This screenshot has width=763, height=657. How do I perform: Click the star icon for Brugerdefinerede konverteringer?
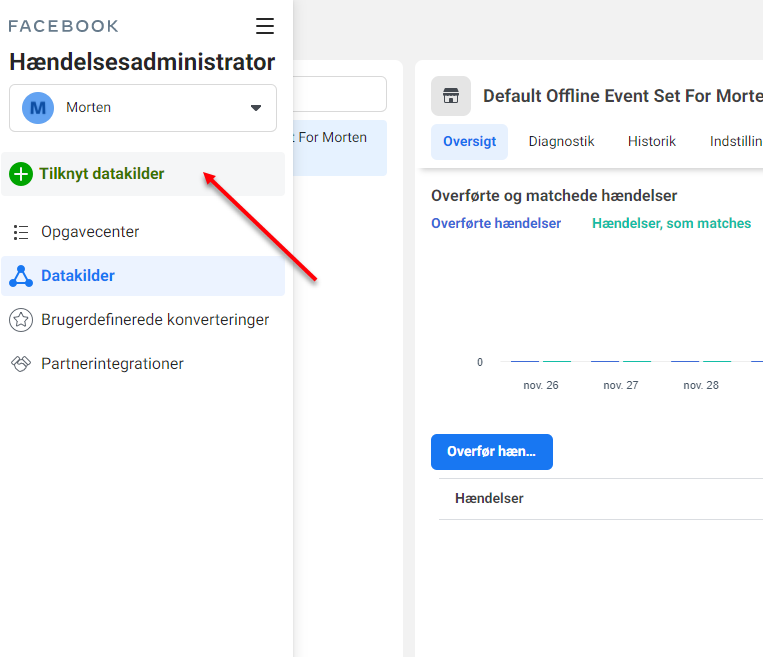pos(21,320)
